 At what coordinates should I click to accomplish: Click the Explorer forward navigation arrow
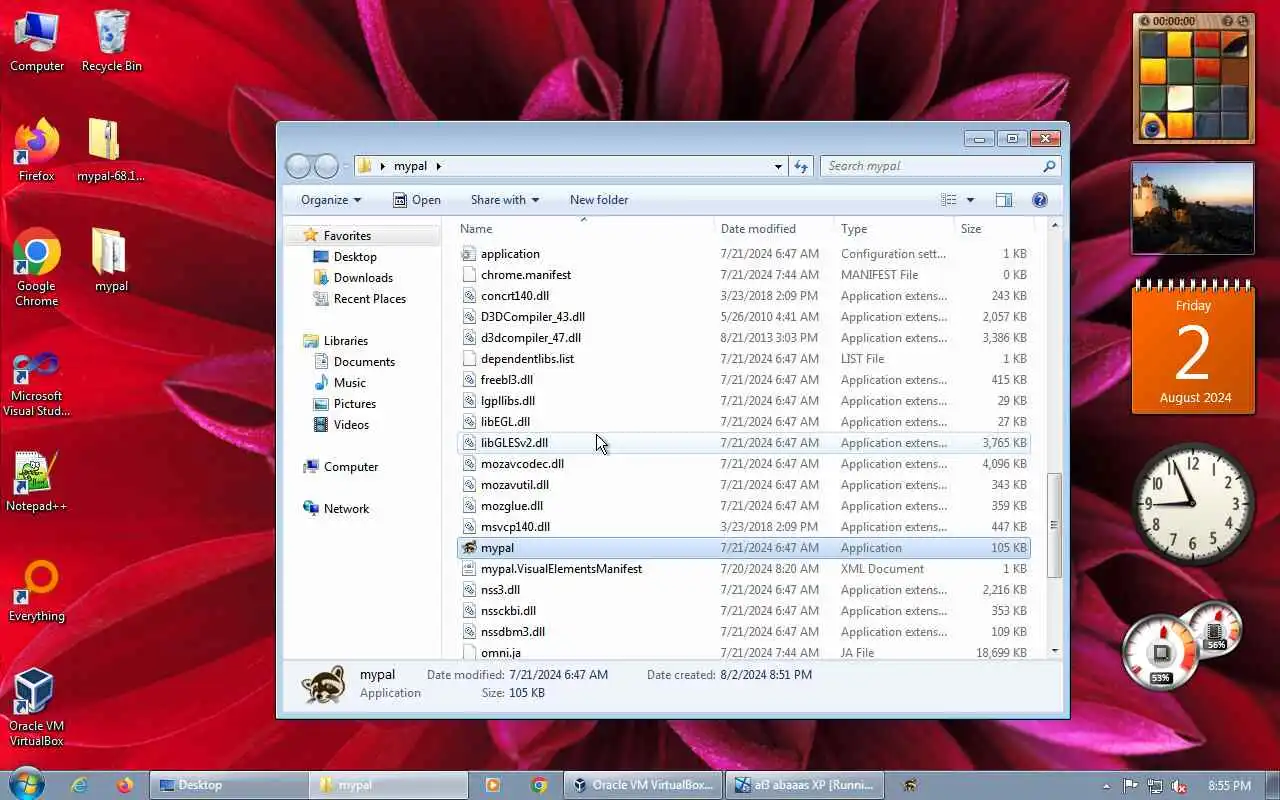click(x=326, y=166)
